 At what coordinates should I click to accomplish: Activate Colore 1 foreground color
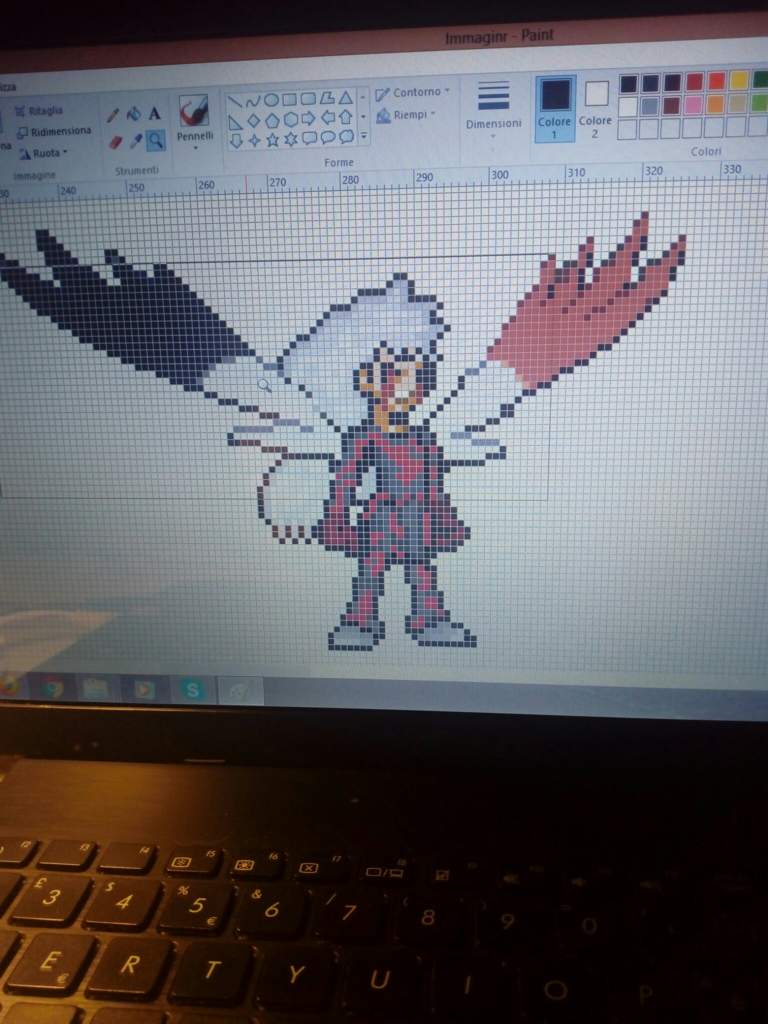point(554,108)
